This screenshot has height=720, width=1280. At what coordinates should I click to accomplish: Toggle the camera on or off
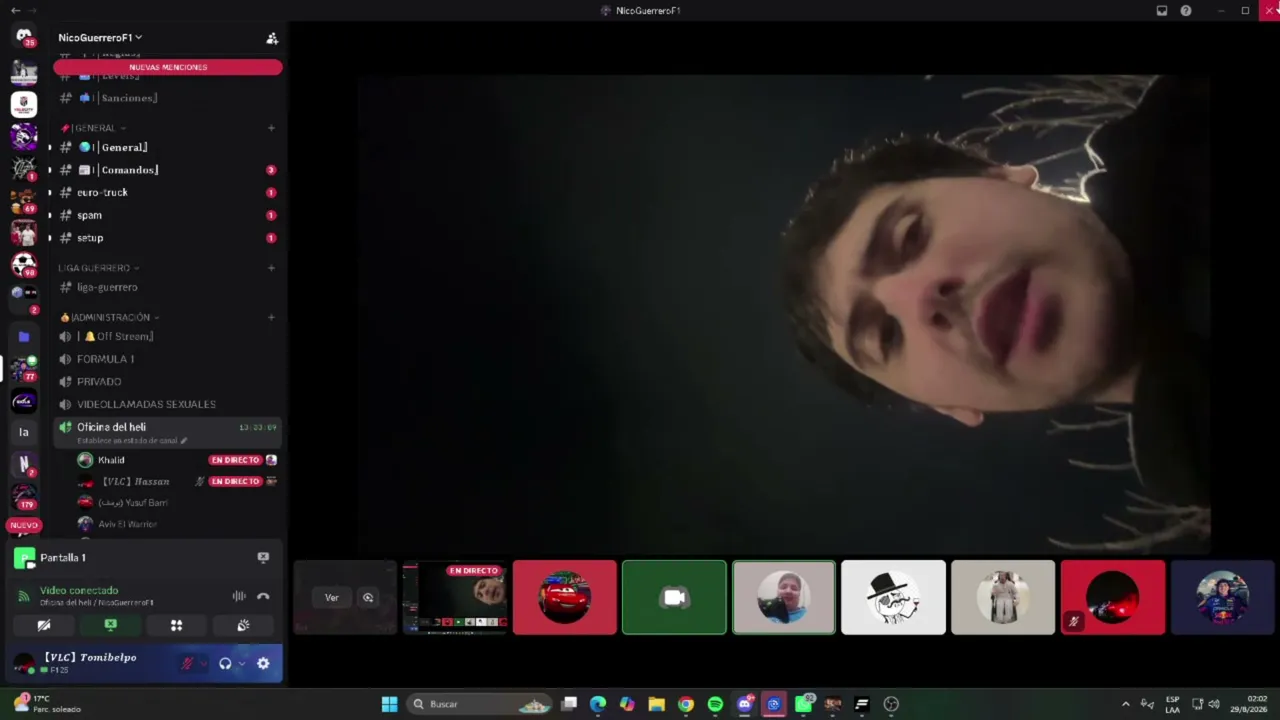(x=44, y=625)
